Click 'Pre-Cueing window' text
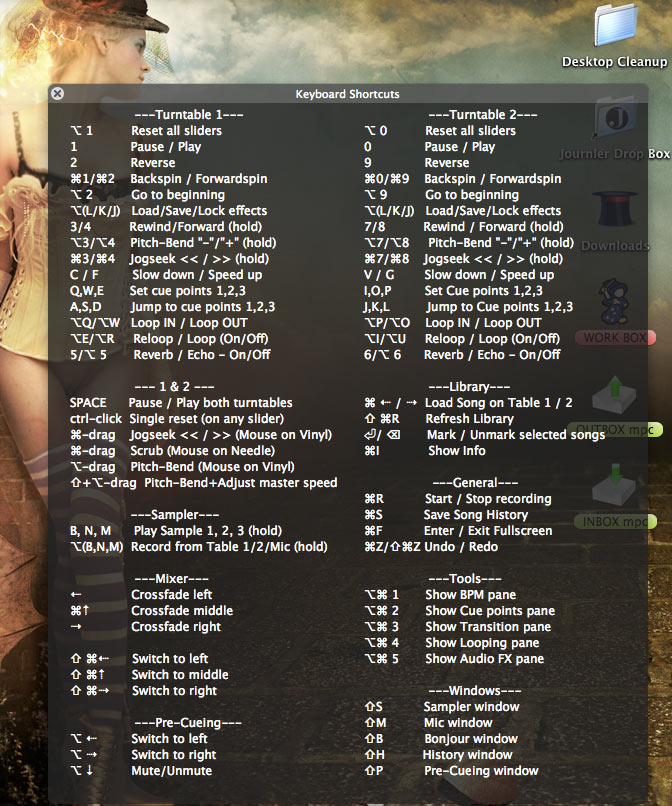Image resolution: width=672 pixels, height=806 pixels. click(481, 771)
